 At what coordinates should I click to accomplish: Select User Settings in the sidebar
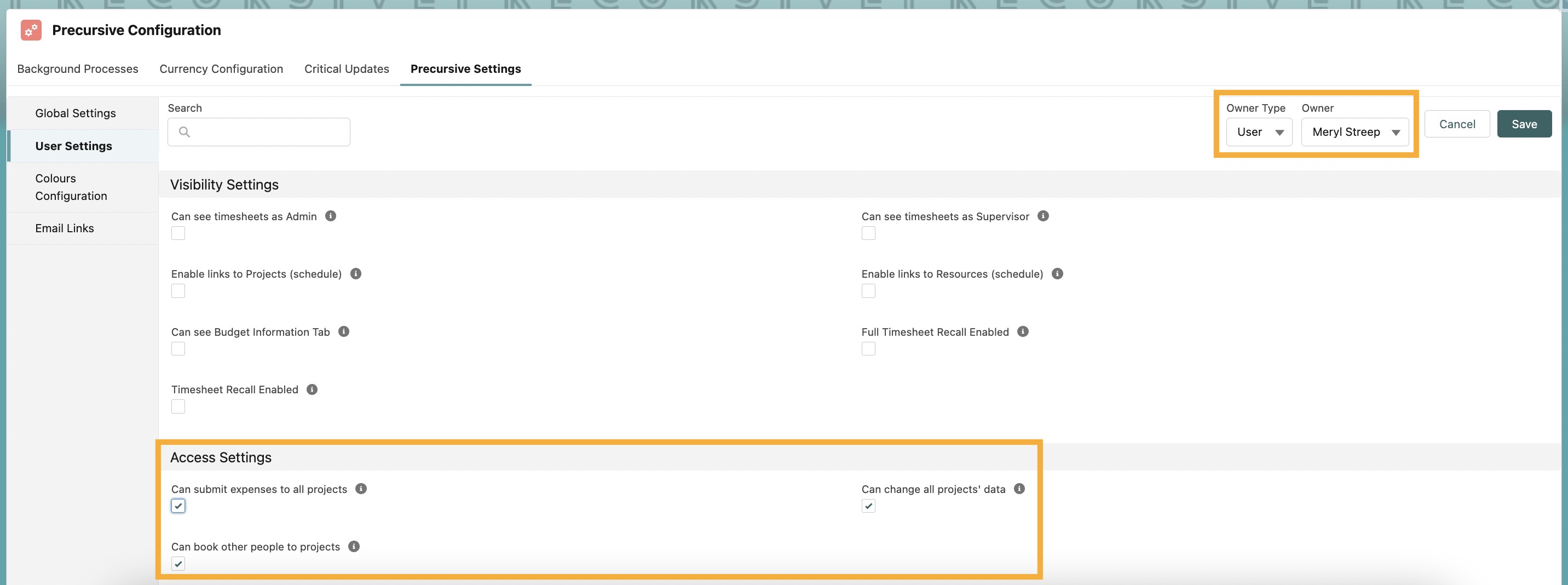point(83,146)
